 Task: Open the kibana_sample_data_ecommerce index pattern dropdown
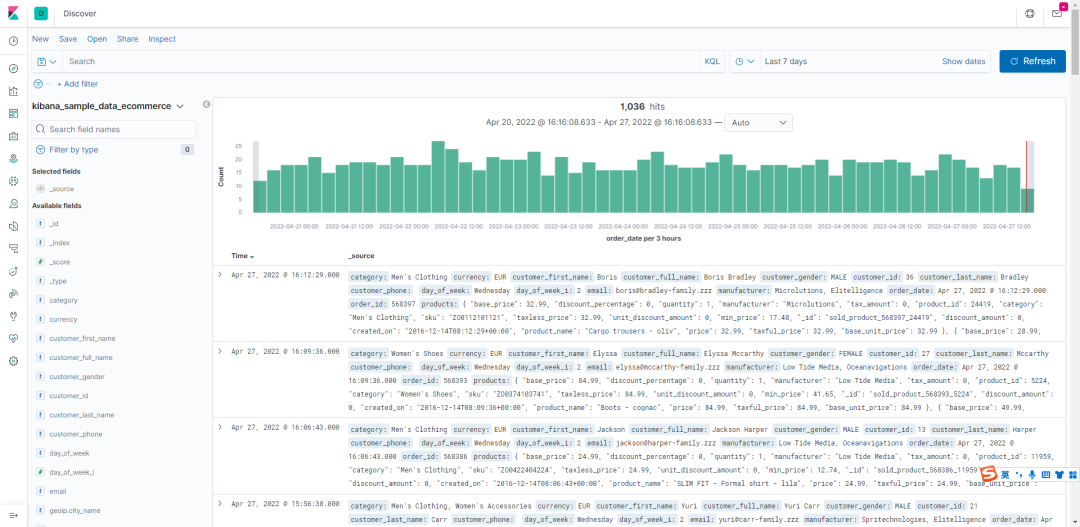coord(107,106)
